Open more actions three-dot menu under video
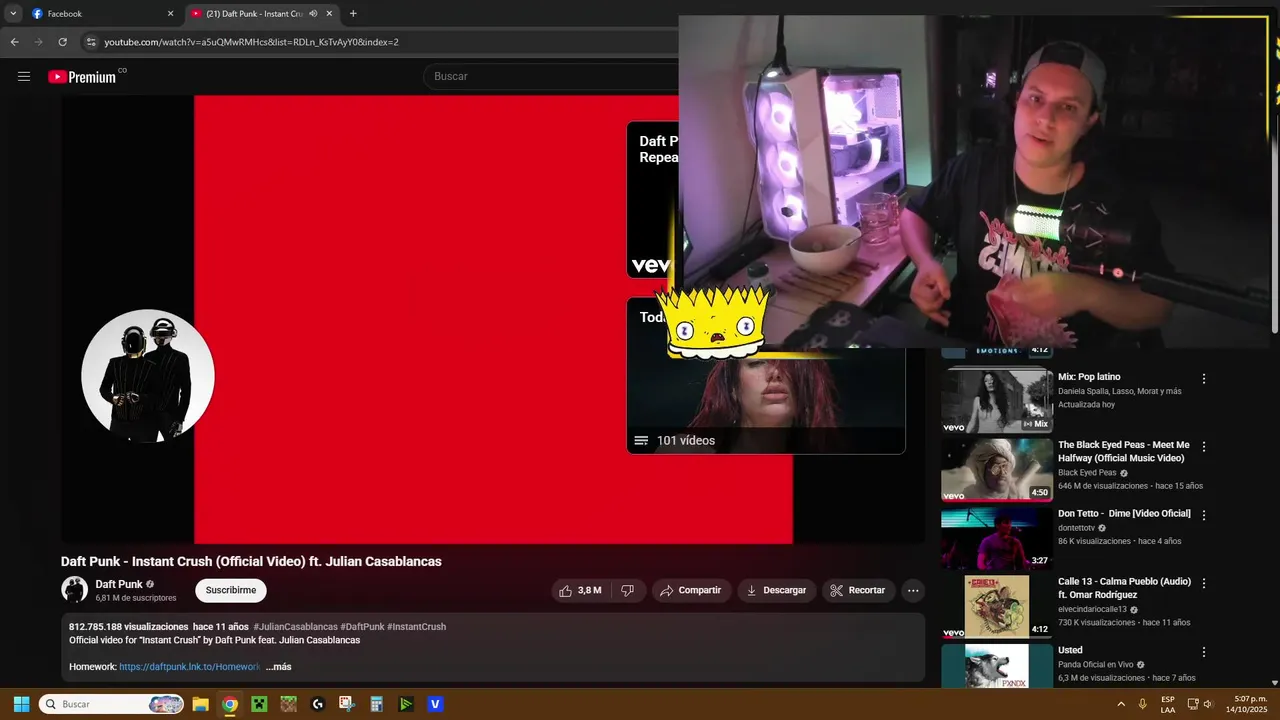The height and width of the screenshot is (720, 1280). pos(913,590)
